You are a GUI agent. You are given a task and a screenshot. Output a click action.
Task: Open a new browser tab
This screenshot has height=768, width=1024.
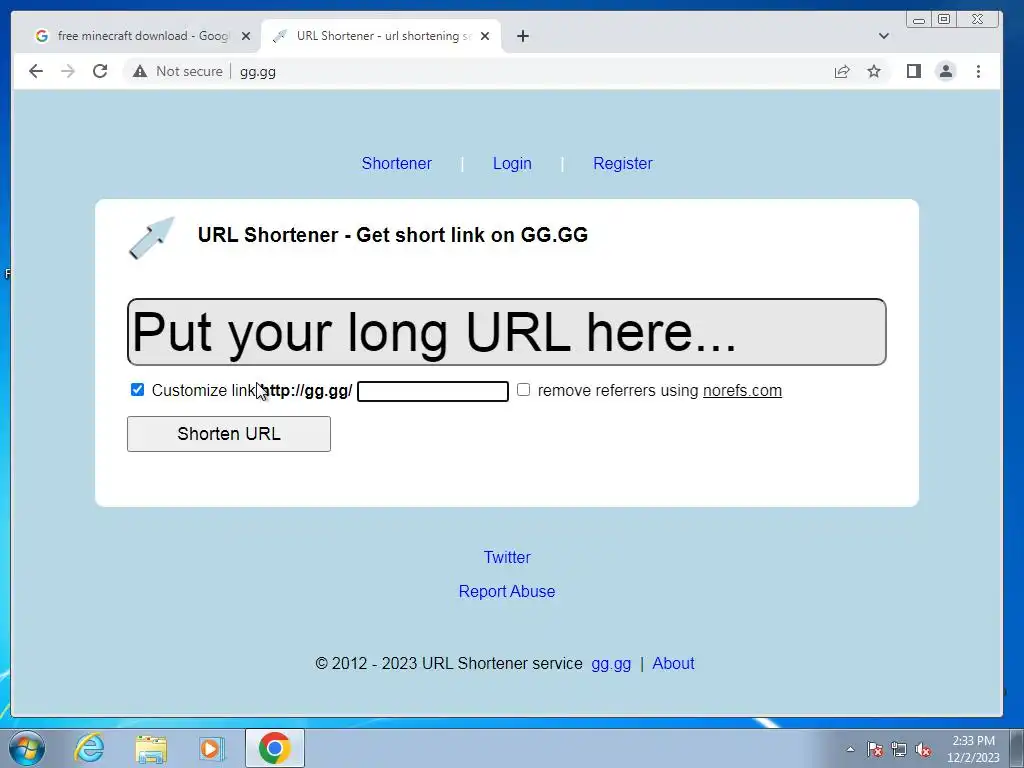pos(522,36)
